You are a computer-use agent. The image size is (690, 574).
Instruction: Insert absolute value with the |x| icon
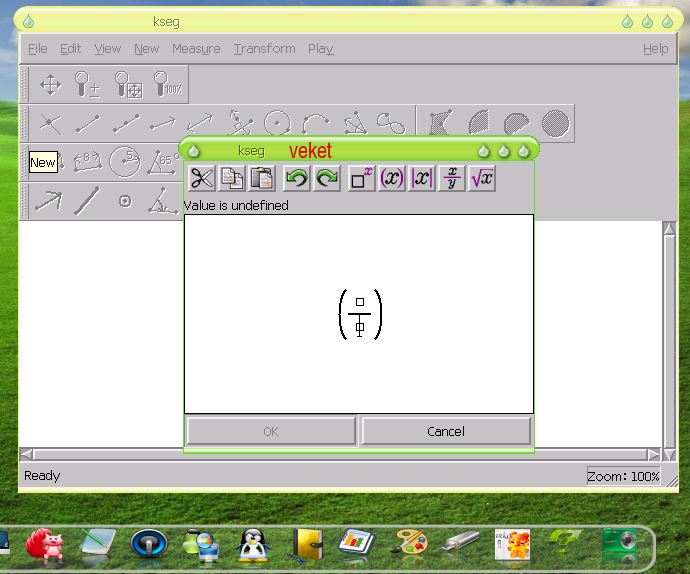click(x=422, y=179)
